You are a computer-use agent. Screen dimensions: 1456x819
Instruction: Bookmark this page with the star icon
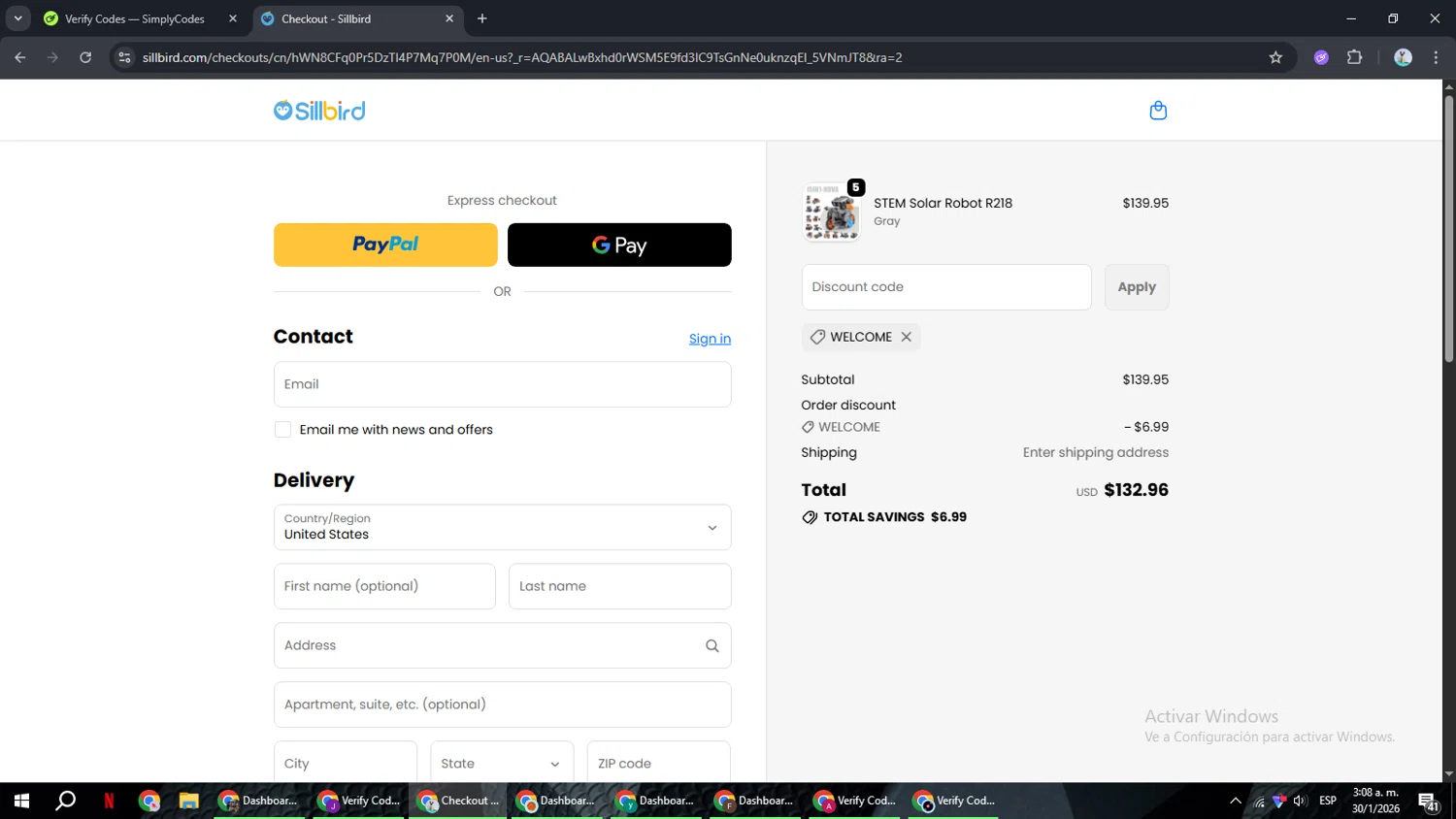pos(1275,57)
